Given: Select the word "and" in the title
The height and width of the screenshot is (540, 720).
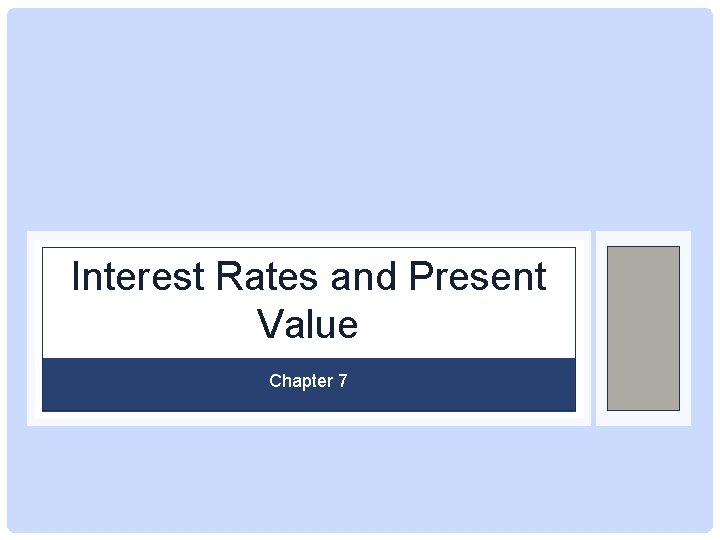Looking at the screenshot, I should tap(363, 276).
